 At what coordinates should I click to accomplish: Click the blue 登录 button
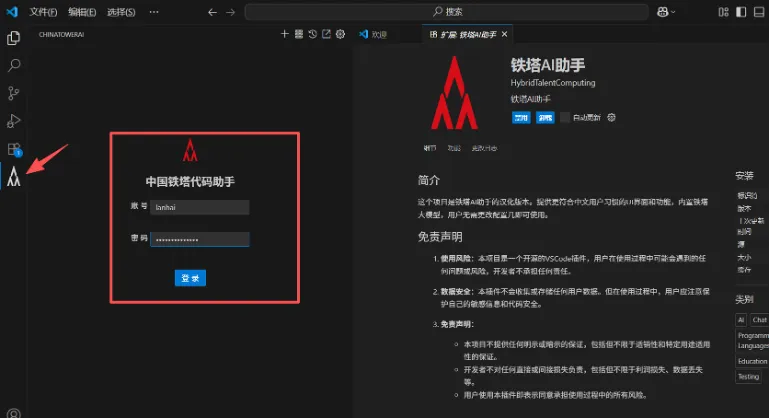(x=190, y=278)
